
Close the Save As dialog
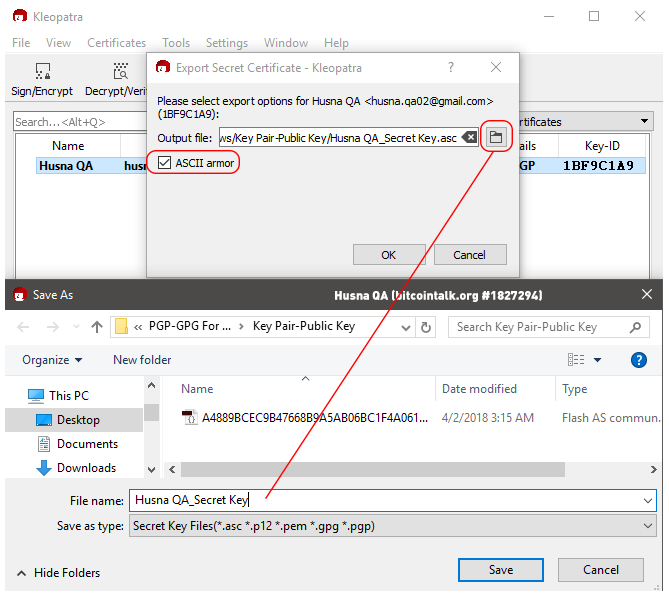647,294
